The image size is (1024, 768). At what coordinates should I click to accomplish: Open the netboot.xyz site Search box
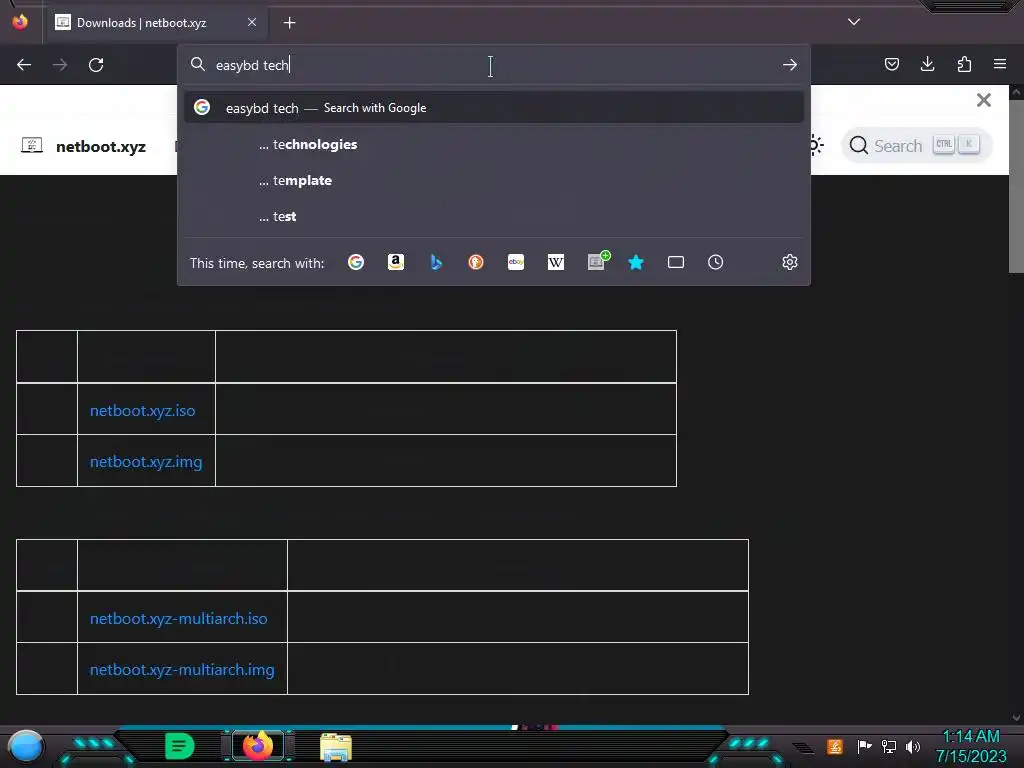click(917, 145)
